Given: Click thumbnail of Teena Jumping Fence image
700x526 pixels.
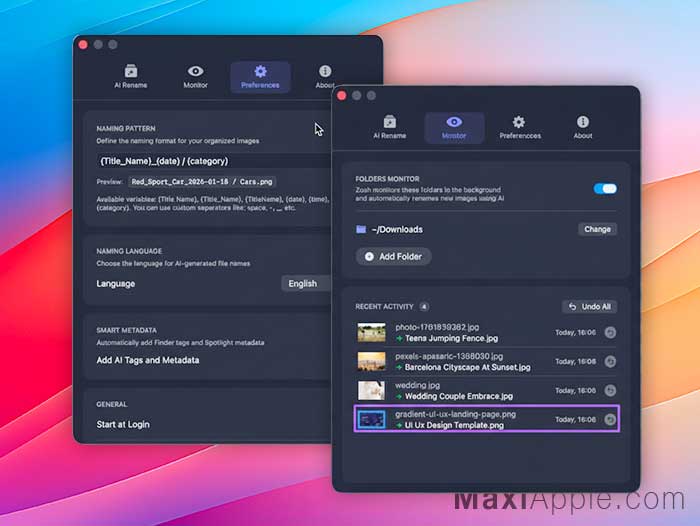Looking at the screenshot, I should pyautogui.click(x=371, y=332).
